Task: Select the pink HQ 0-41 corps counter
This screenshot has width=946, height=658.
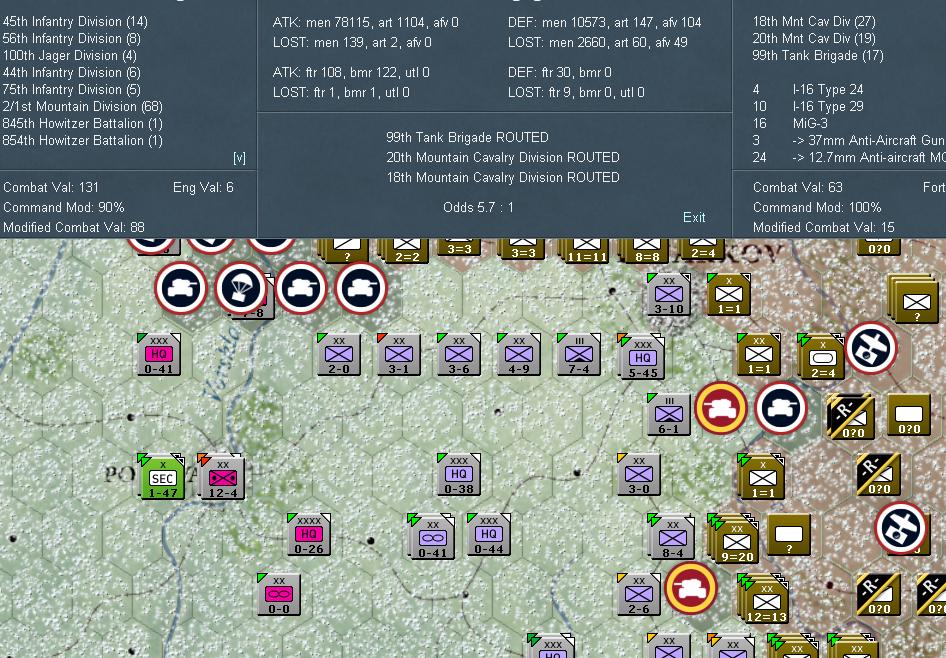Action: (x=159, y=354)
